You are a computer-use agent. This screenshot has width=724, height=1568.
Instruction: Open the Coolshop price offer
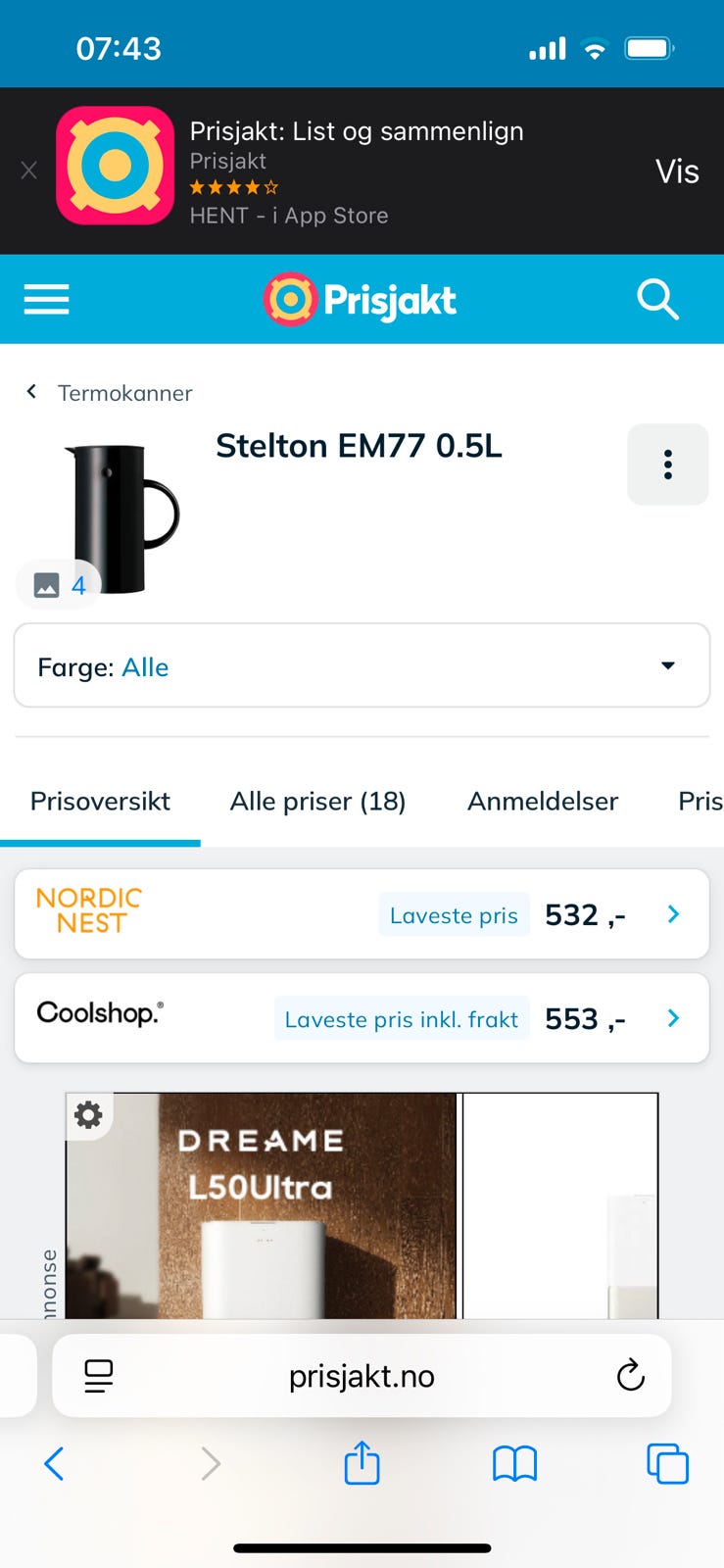point(362,1018)
